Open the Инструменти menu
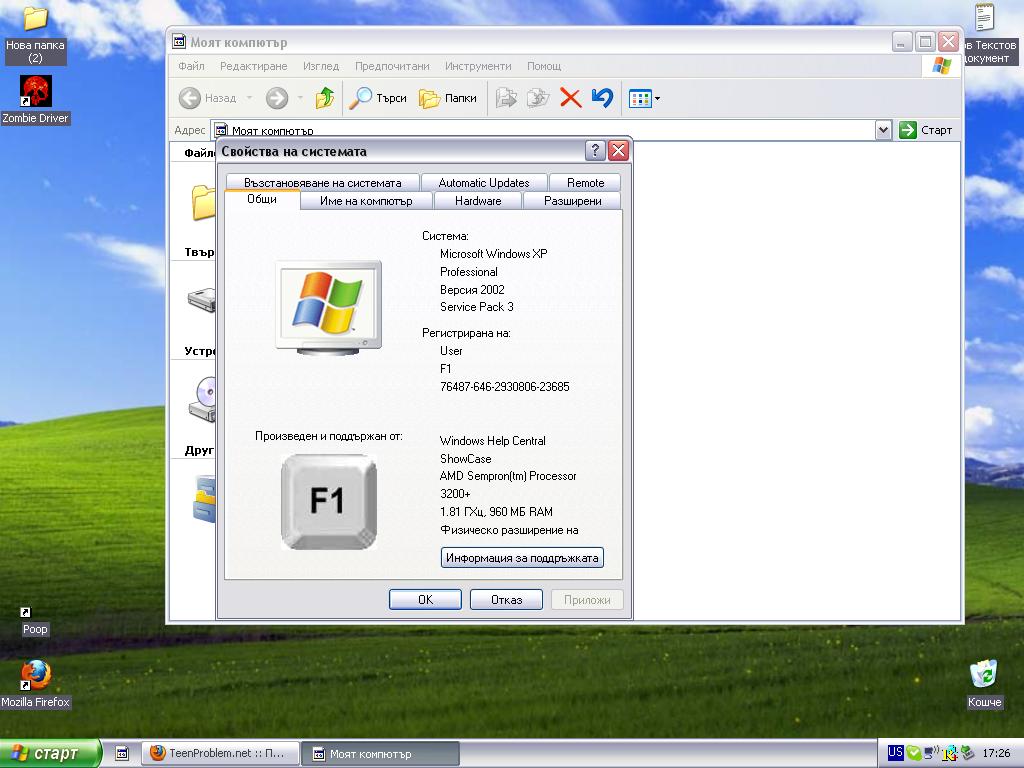Screen dimensions: 1024x768 pyautogui.click(x=478, y=66)
